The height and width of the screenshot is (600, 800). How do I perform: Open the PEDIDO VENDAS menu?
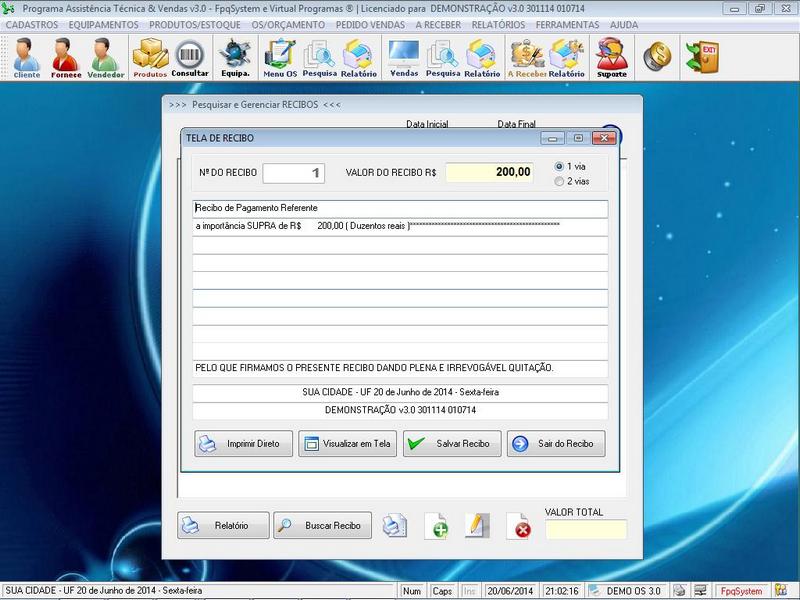(x=370, y=25)
